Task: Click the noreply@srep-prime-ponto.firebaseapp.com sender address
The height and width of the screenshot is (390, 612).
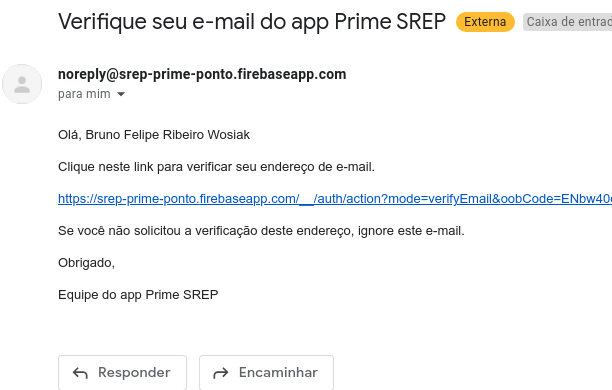Action: pyautogui.click(x=202, y=74)
